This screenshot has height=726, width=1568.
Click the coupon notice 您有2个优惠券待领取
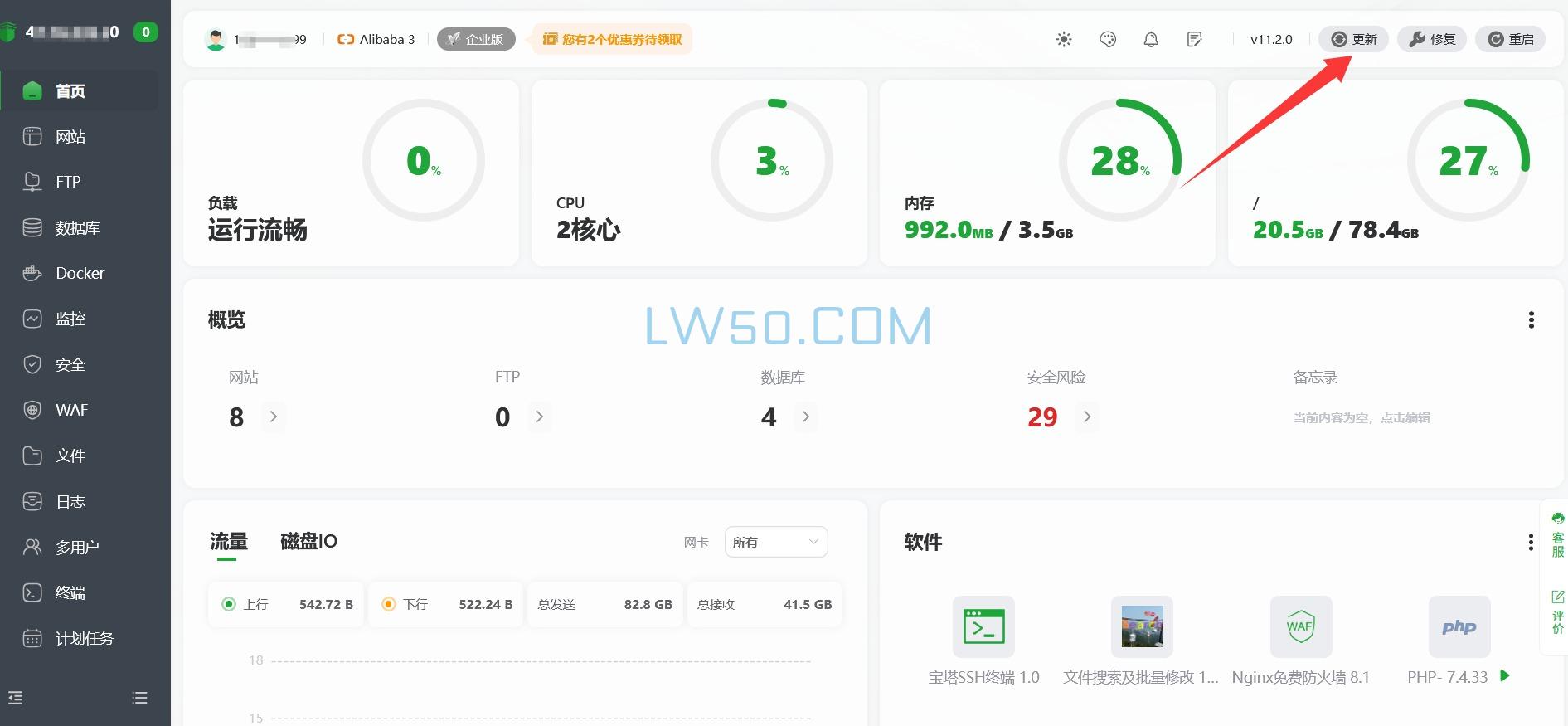(613, 39)
